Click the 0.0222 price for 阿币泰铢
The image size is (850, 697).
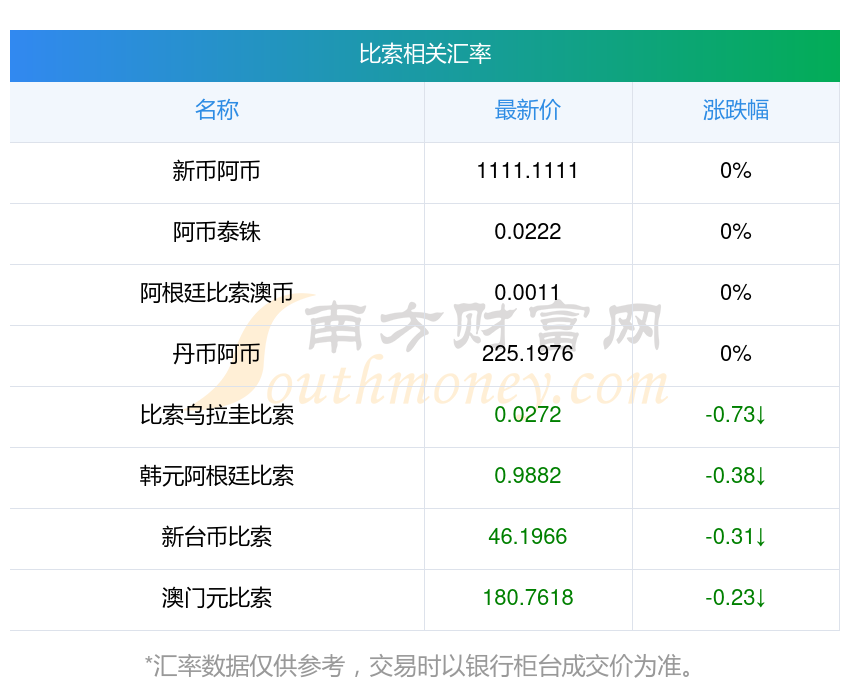[x=528, y=232]
